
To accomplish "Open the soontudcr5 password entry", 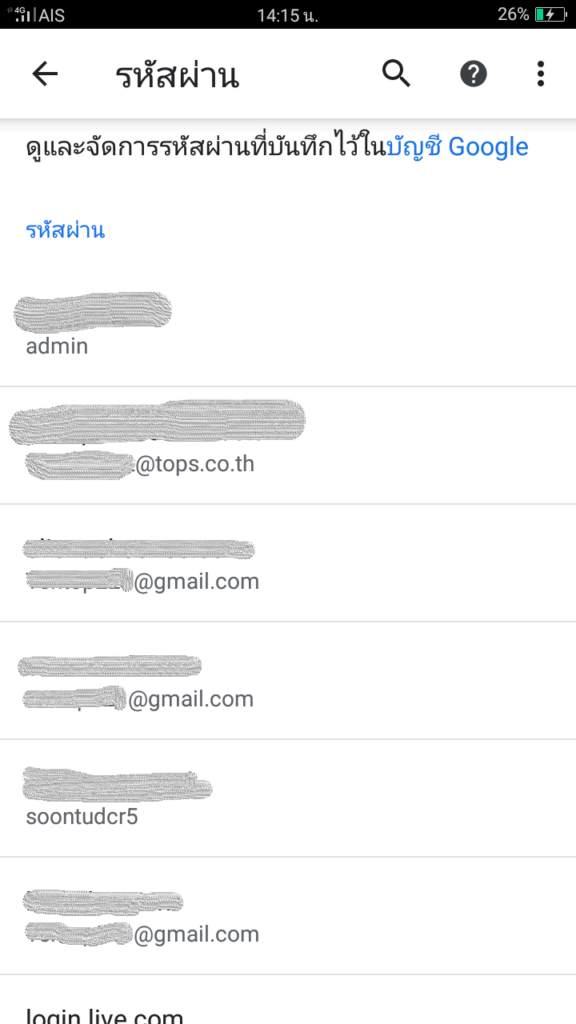I will tap(288, 798).
